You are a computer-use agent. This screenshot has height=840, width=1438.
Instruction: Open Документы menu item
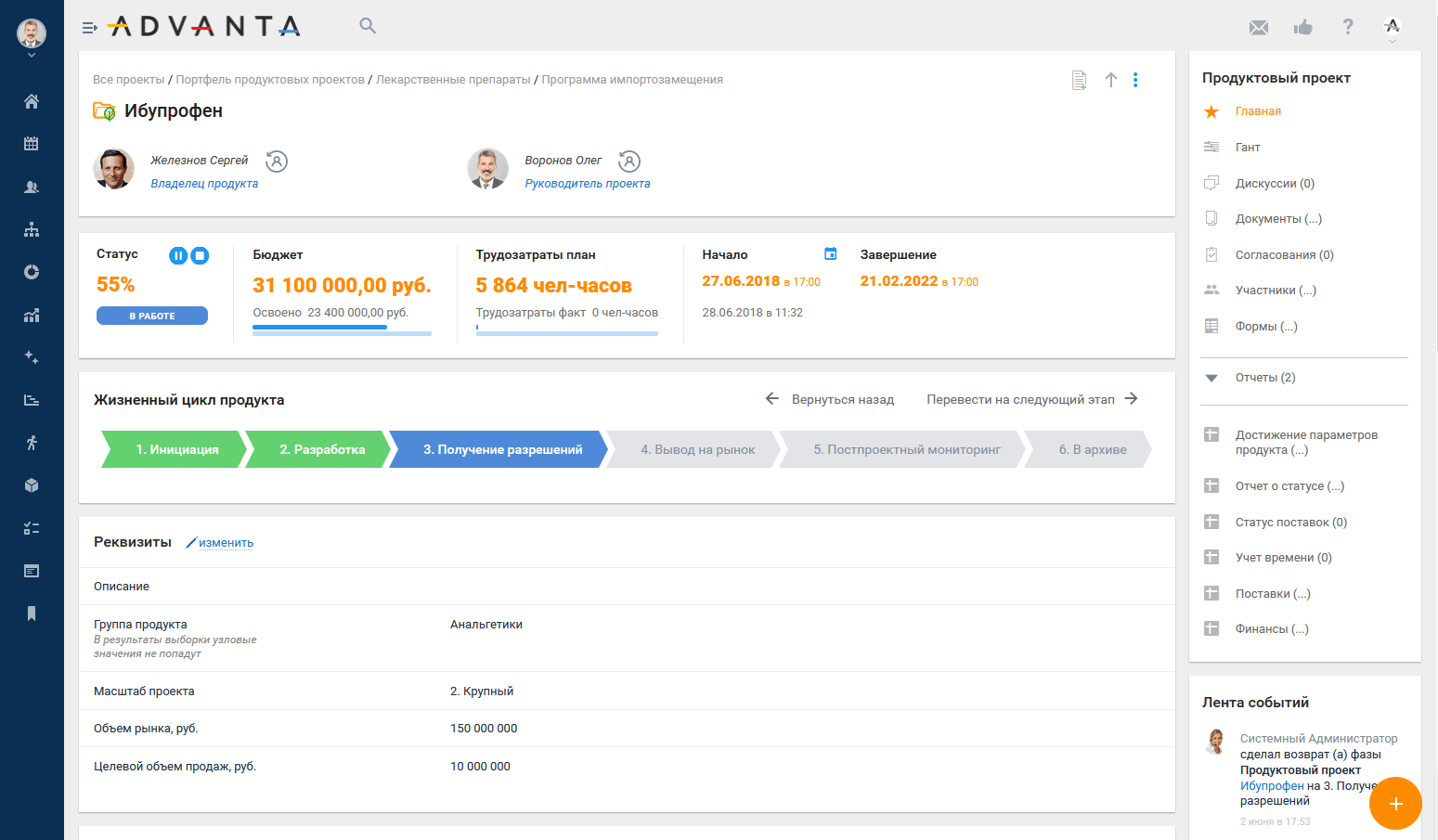coord(1278,219)
